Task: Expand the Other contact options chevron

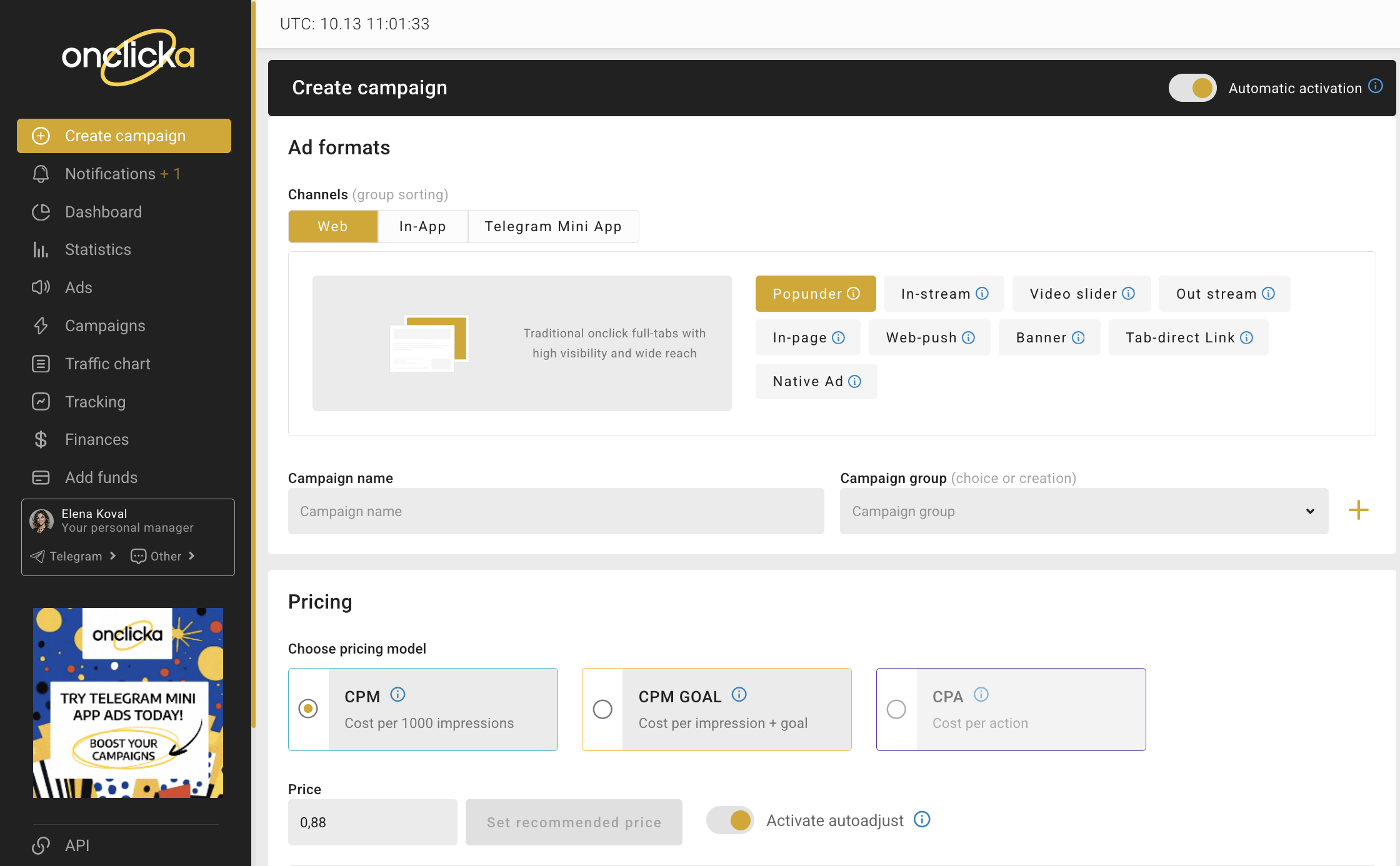Action: 192,556
